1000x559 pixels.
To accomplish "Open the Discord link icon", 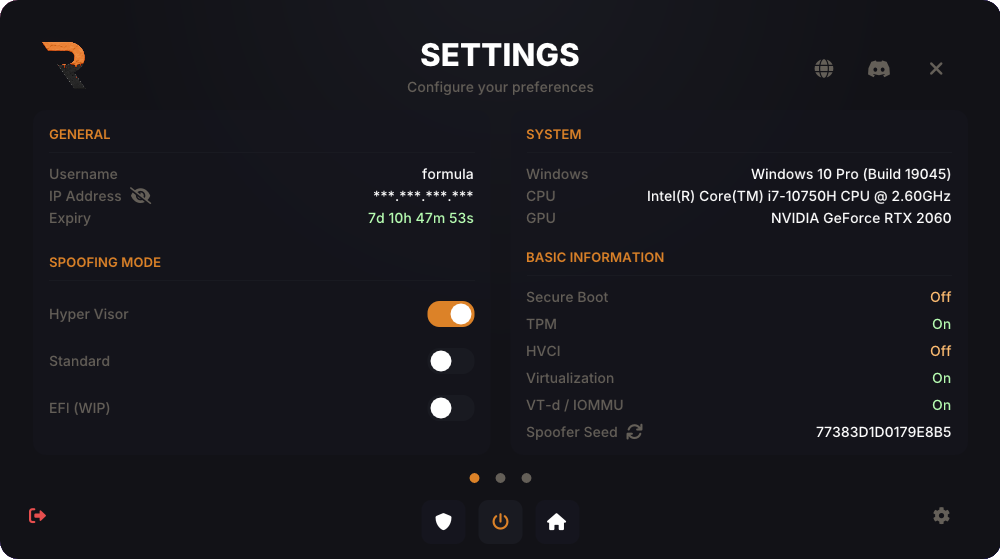I will [879, 69].
